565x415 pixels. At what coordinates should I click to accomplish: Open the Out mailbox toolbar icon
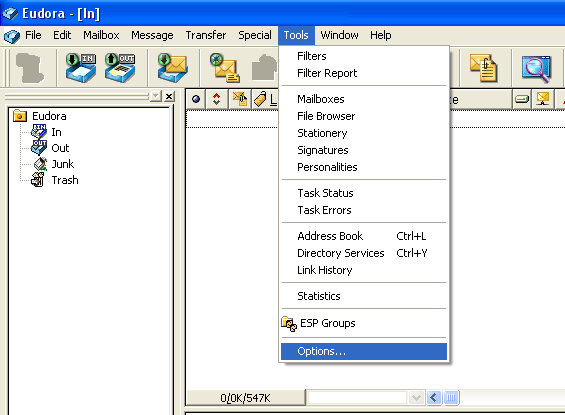click(120, 67)
